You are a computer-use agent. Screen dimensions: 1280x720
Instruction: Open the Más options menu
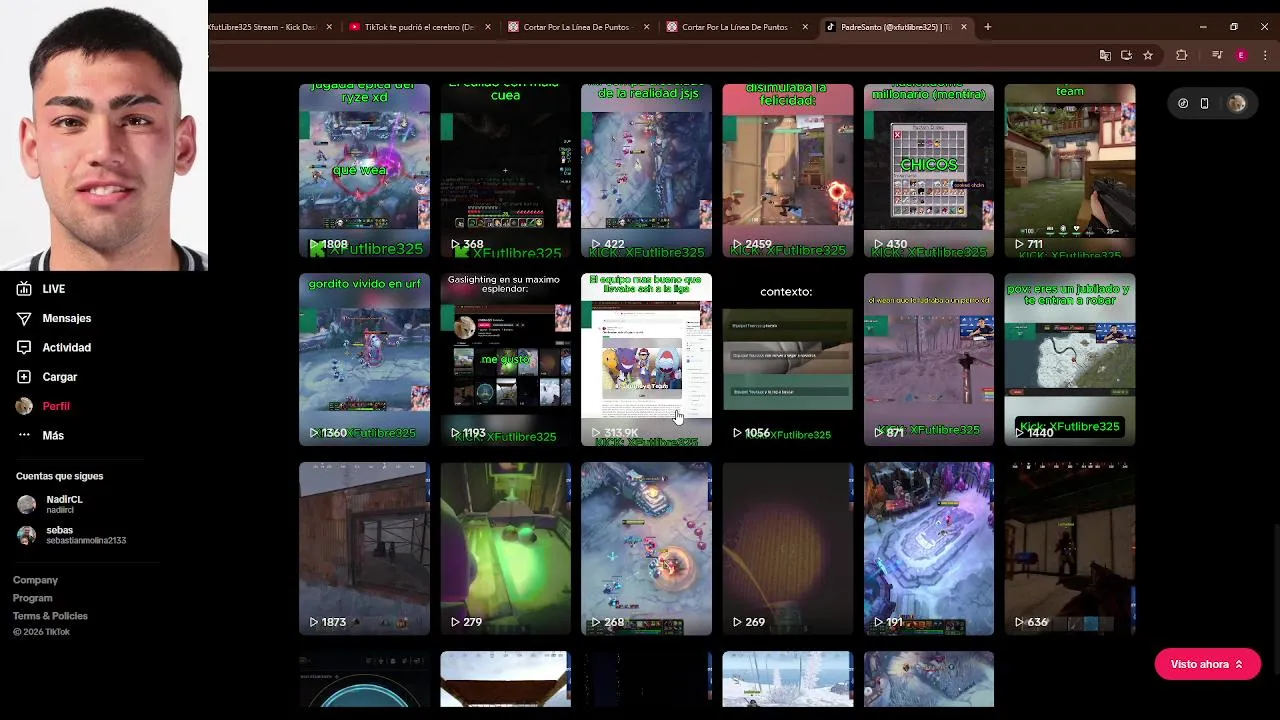[40, 435]
